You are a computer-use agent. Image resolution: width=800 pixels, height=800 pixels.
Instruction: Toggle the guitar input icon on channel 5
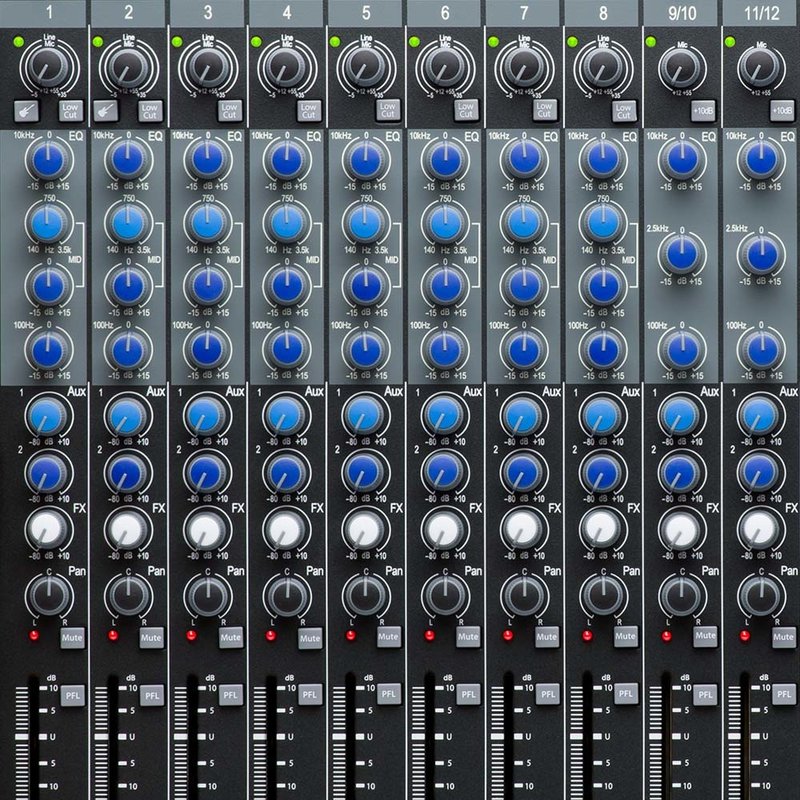coord(345,110)
